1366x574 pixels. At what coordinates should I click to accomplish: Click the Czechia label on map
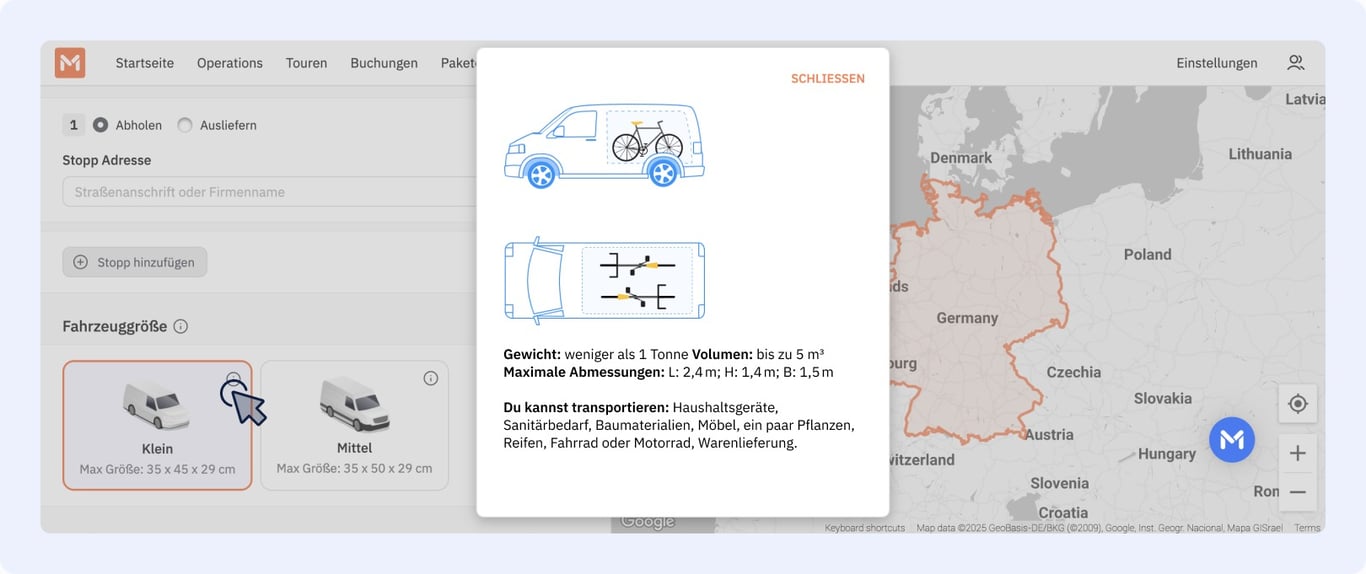(x=1074, y=372)
